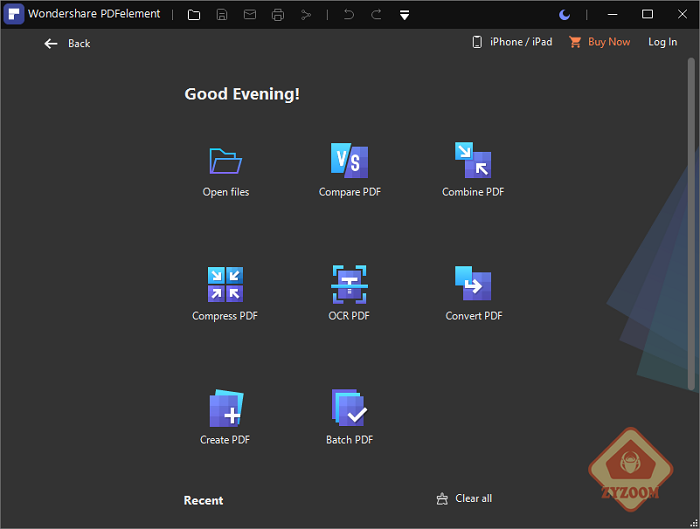Minimize the PDFelement window
The image size is (700, 529).
(x=612, y=15)
